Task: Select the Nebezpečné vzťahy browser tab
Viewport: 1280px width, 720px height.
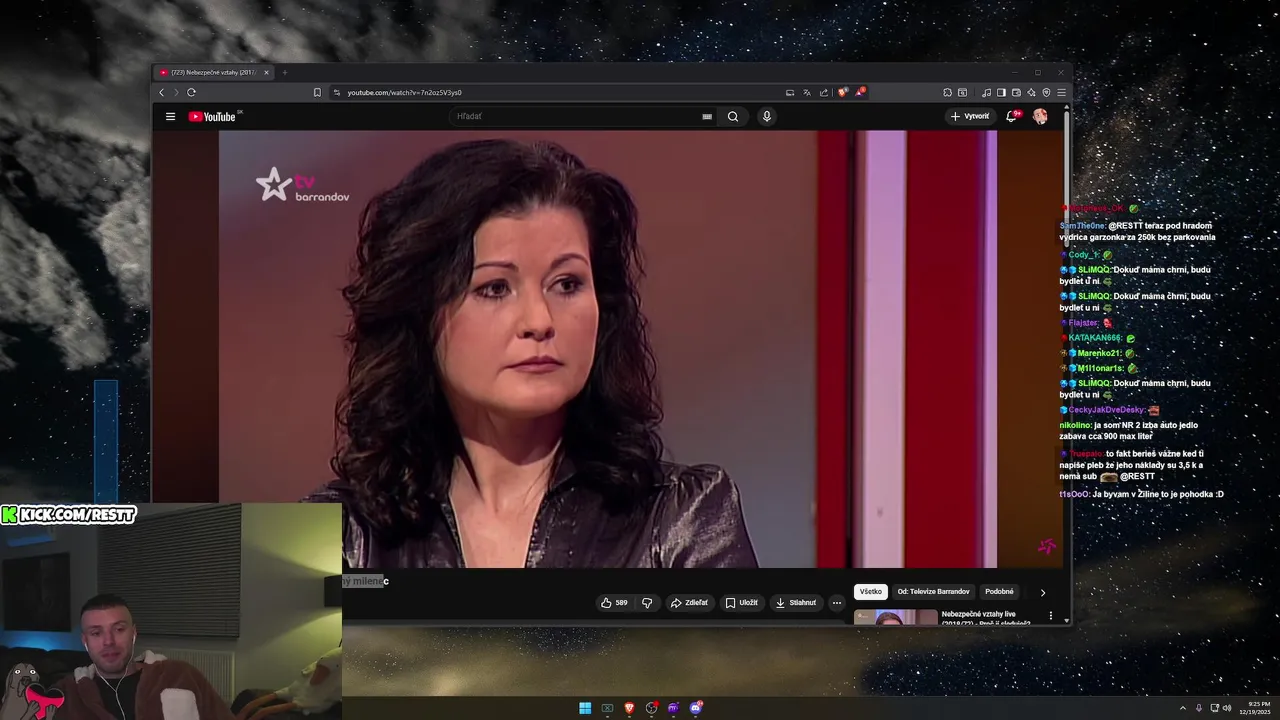Action: [214, 72]
